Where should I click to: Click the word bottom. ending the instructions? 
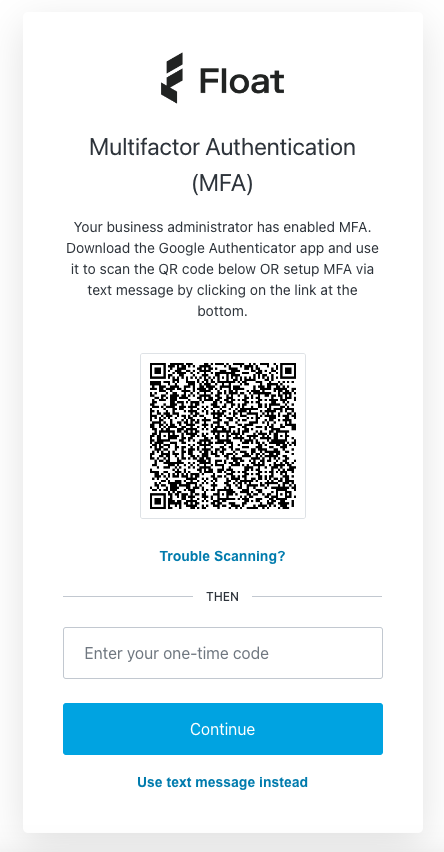[222, 311]
